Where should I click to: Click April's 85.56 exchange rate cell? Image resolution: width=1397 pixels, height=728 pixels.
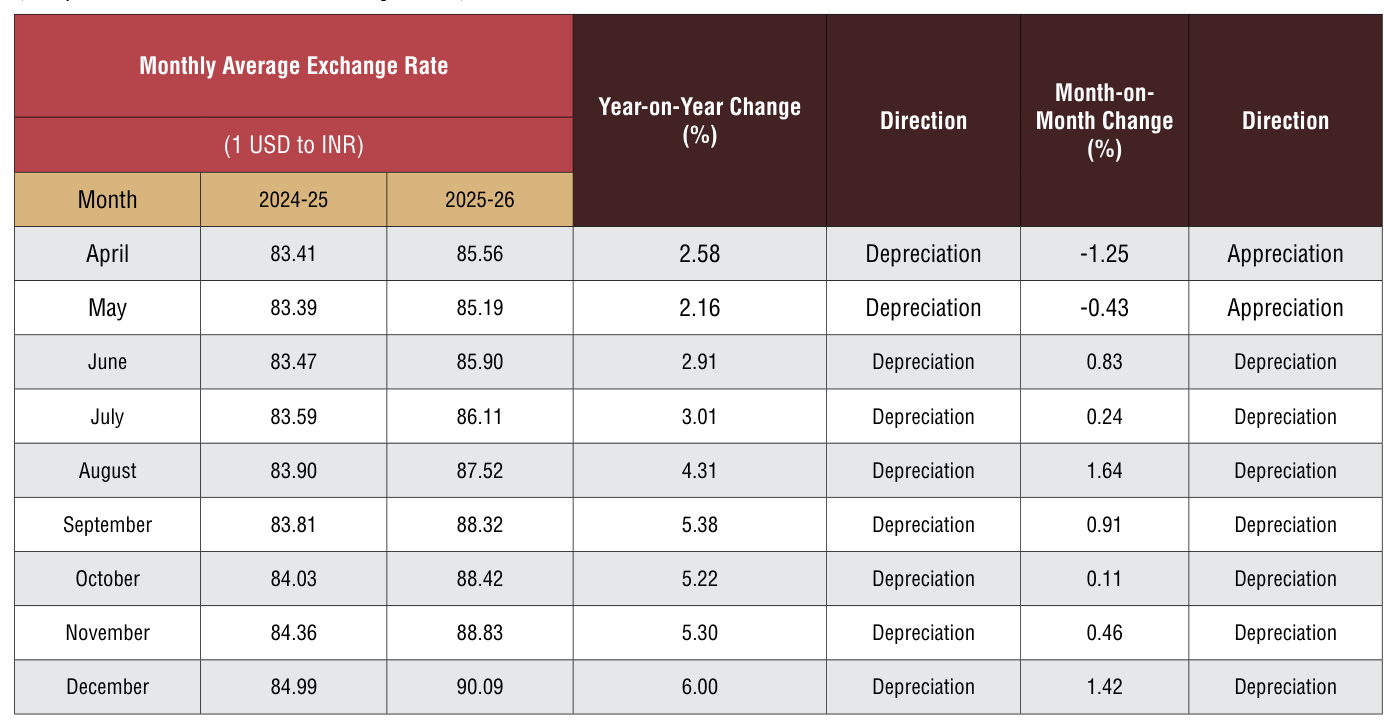[x=480, y=254]
